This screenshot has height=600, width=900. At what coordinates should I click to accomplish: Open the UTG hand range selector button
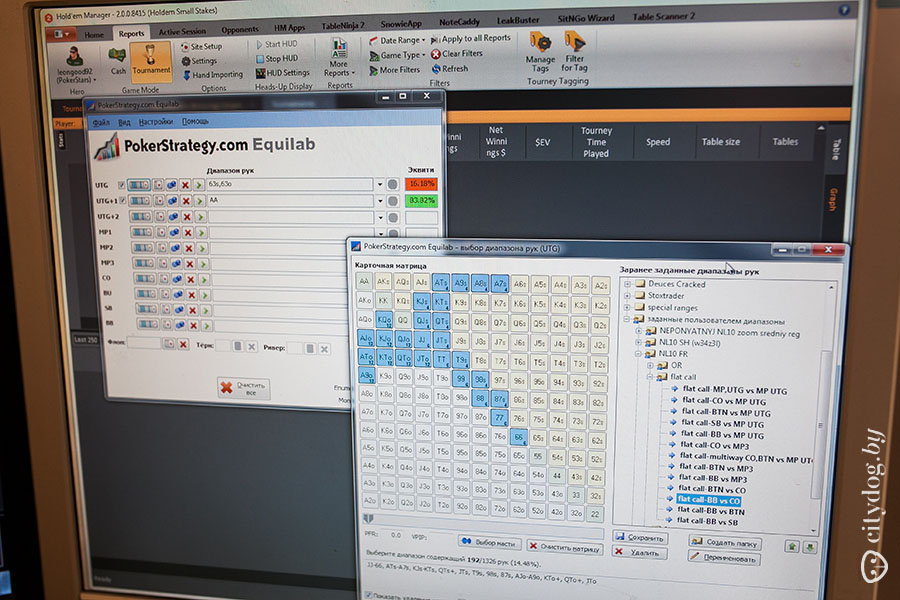(x=138, y=185)
